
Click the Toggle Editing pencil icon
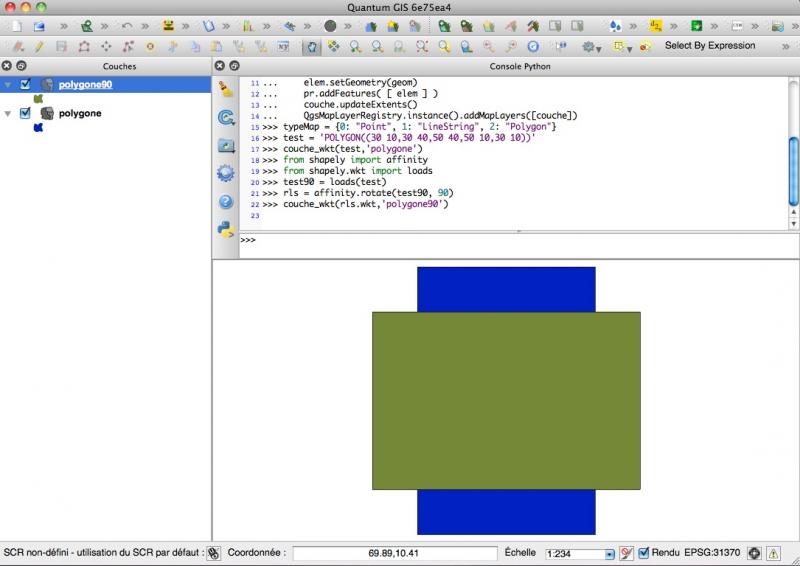(x=39, y=46)
